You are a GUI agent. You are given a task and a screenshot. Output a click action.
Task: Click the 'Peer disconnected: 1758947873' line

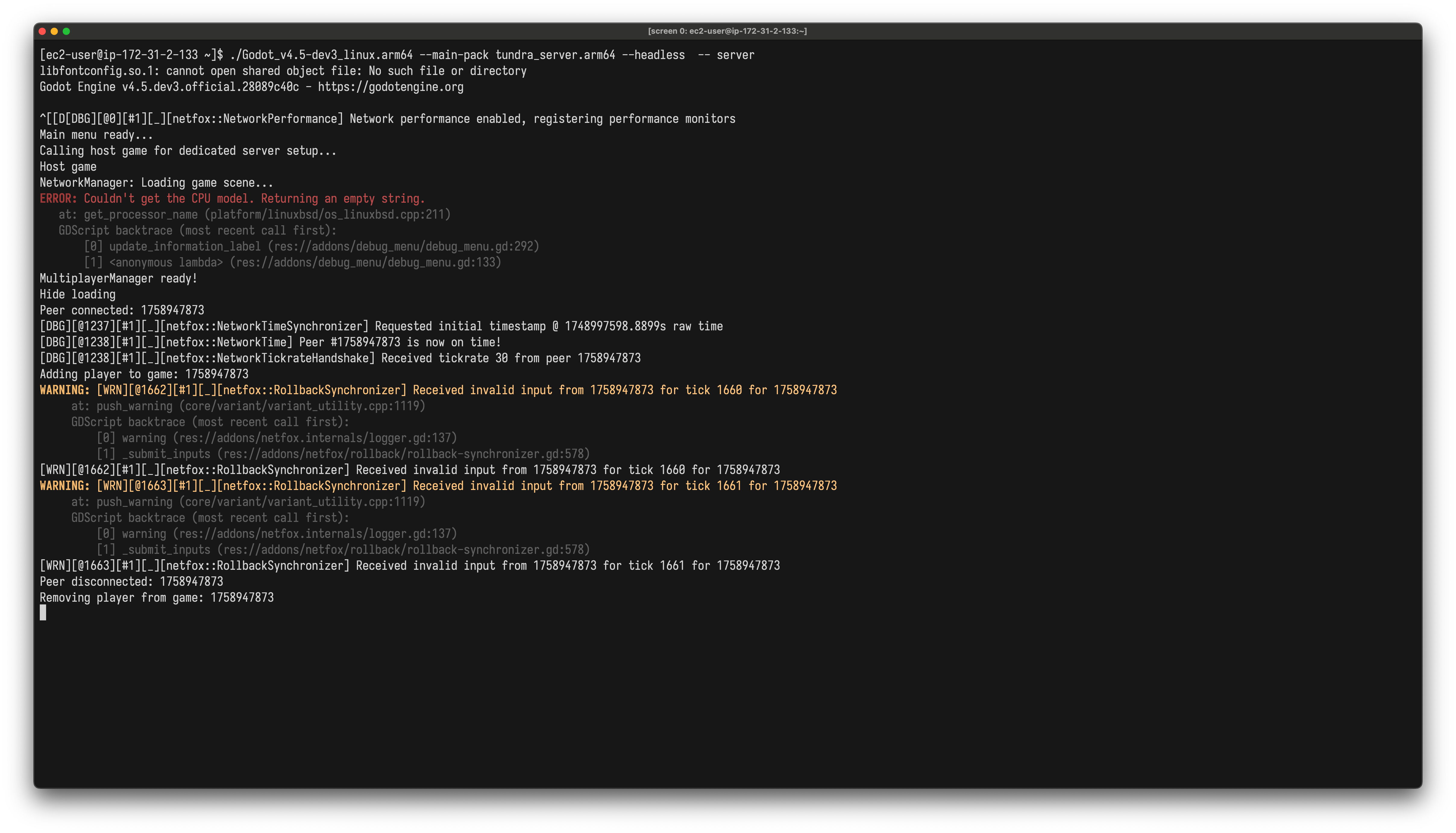(x=131, y=582)
